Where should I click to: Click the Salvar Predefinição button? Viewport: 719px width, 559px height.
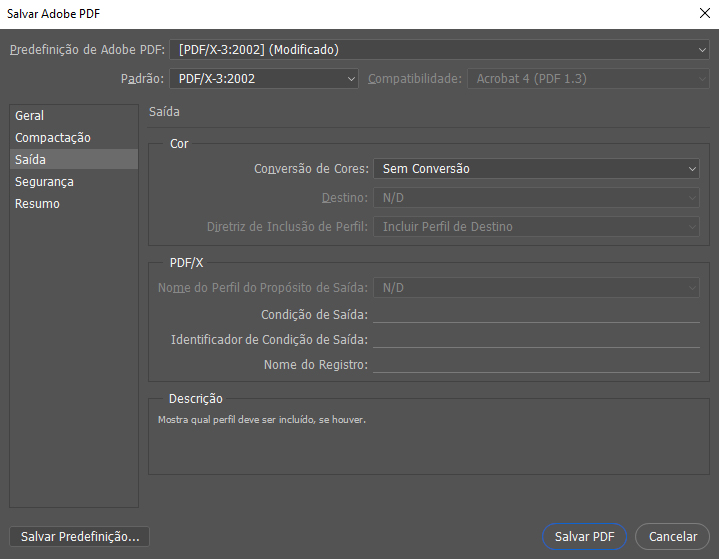point(79,537)
